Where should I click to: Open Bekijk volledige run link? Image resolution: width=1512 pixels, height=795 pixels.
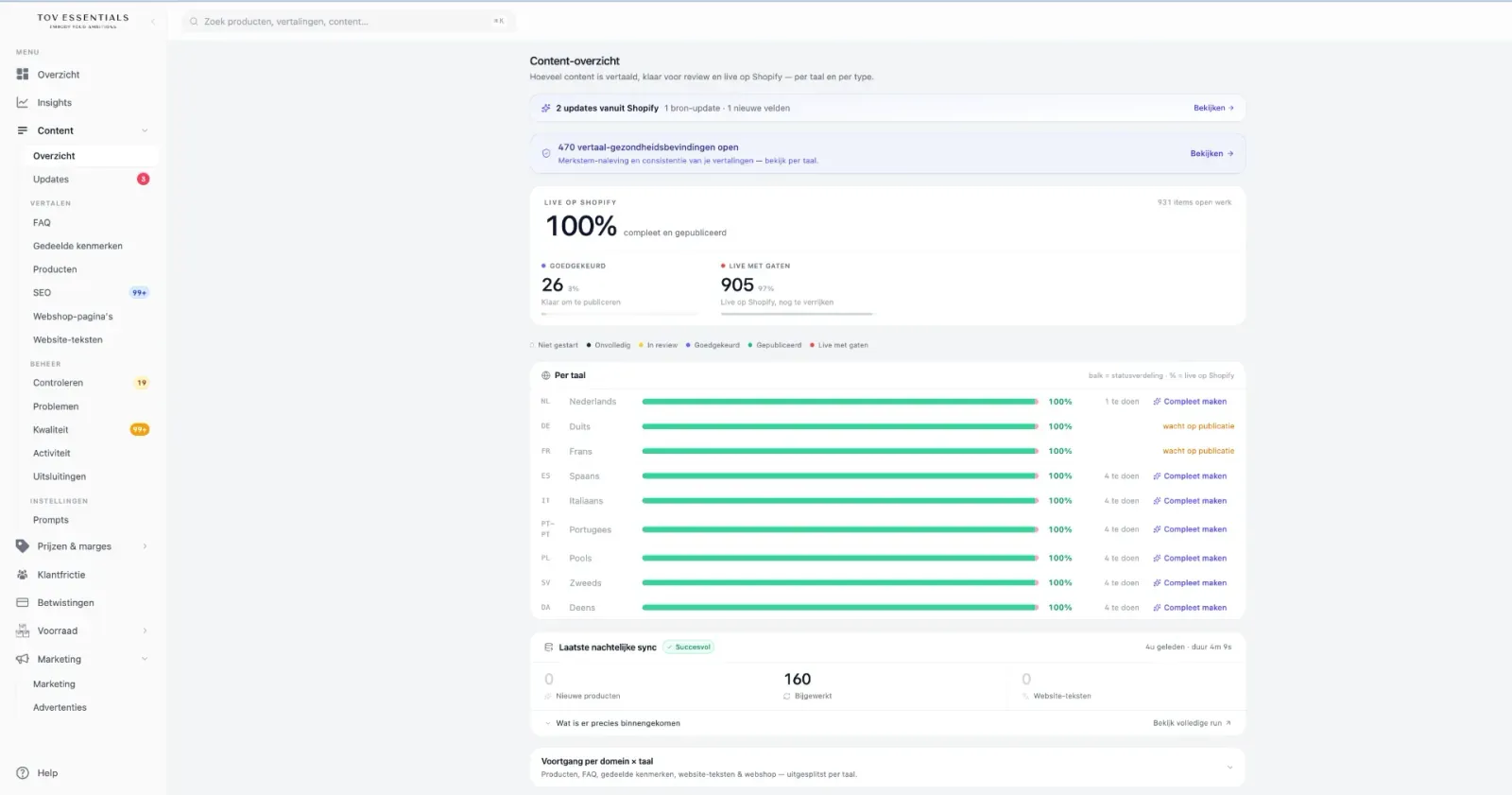1192,723
